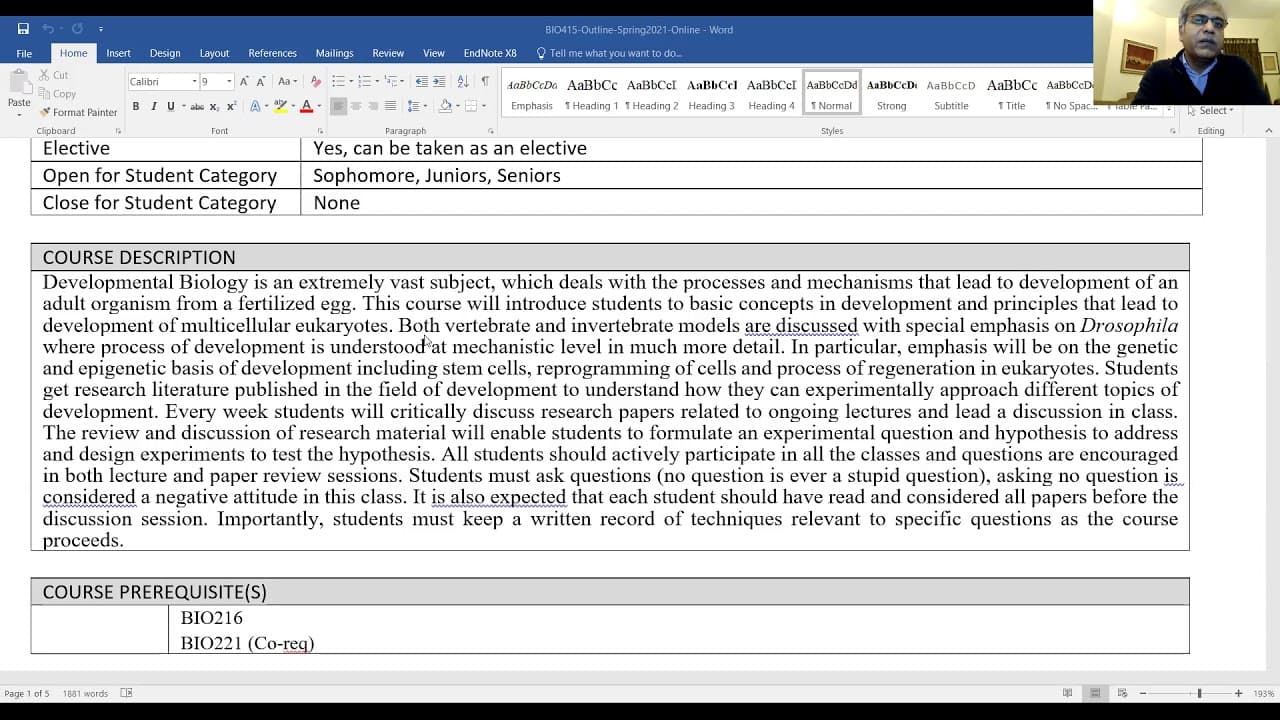
Task: Apply subscript formatting
Action: click(x=214, y=106)
